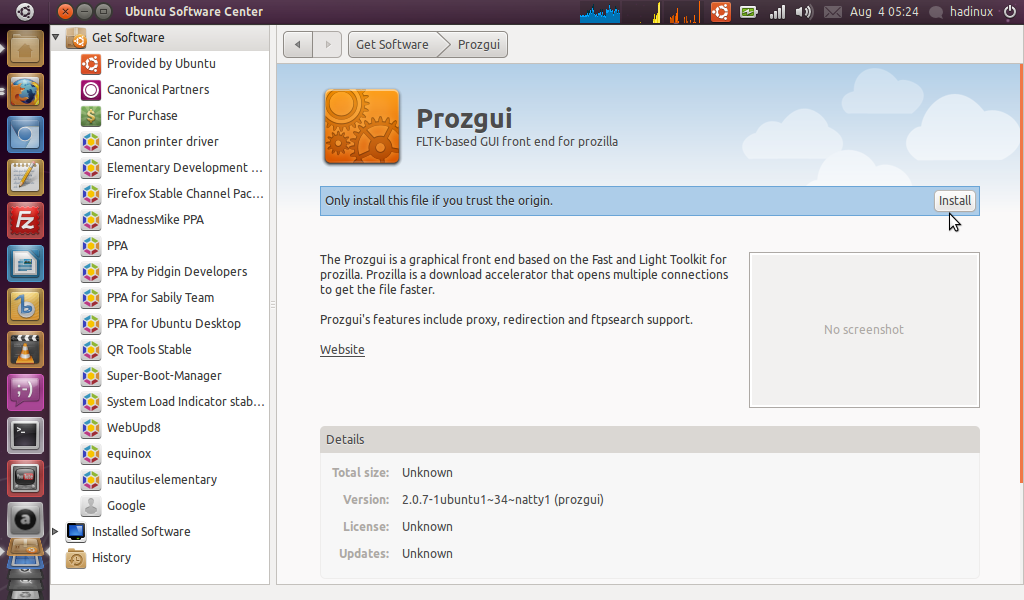Open the Home Folder launcher icon
Viewport: 1024px width, 600px height.
click(25, 48)
